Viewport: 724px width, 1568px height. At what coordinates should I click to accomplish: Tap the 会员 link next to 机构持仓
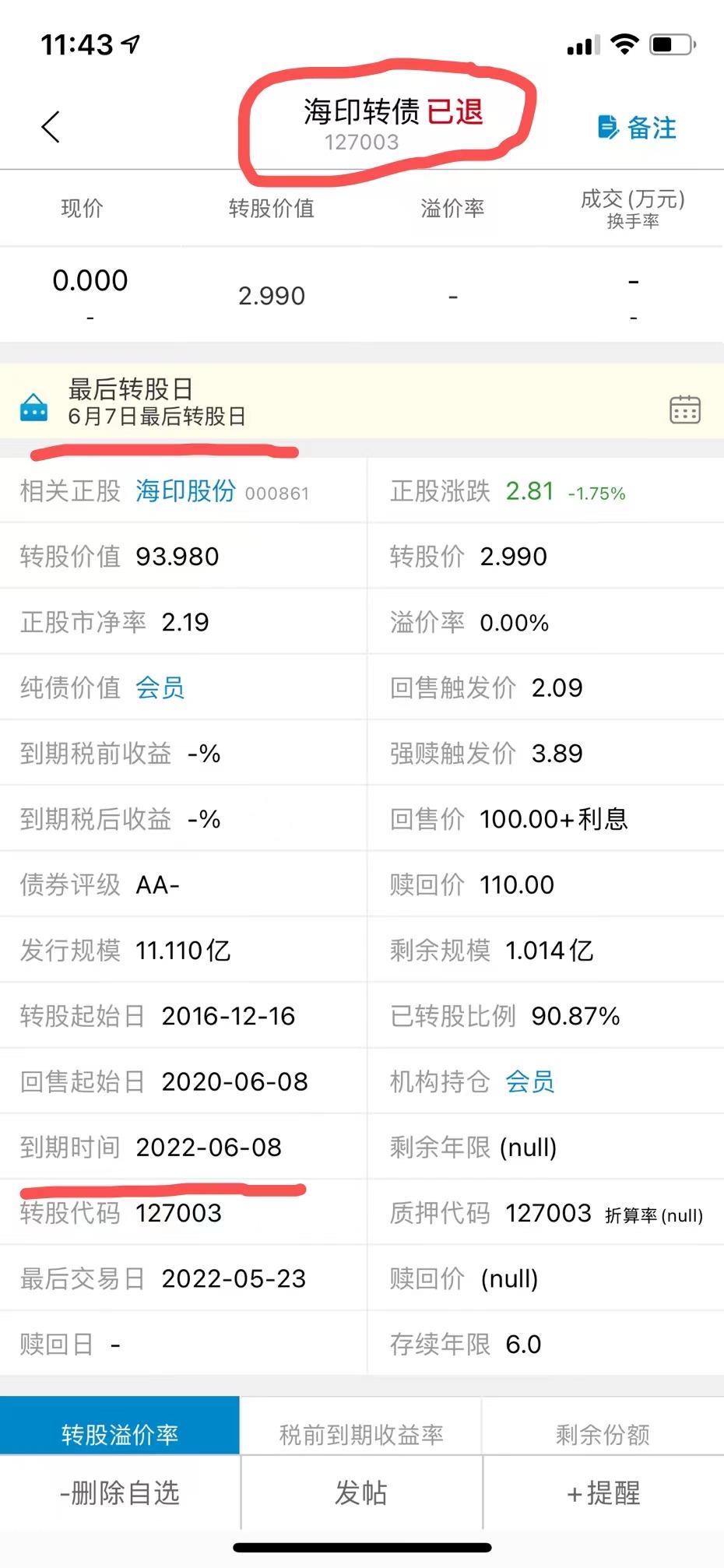click(529, 1081)
